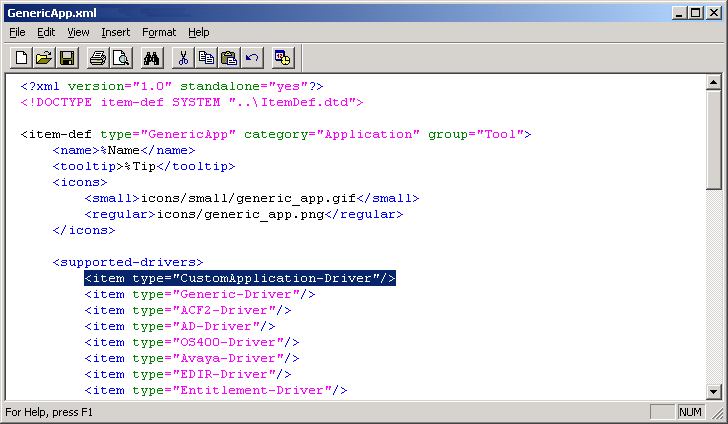The height and width of the screenshot is (424, 728).
Task: Click the Paste clipboard icon
Action: (229, 58)
